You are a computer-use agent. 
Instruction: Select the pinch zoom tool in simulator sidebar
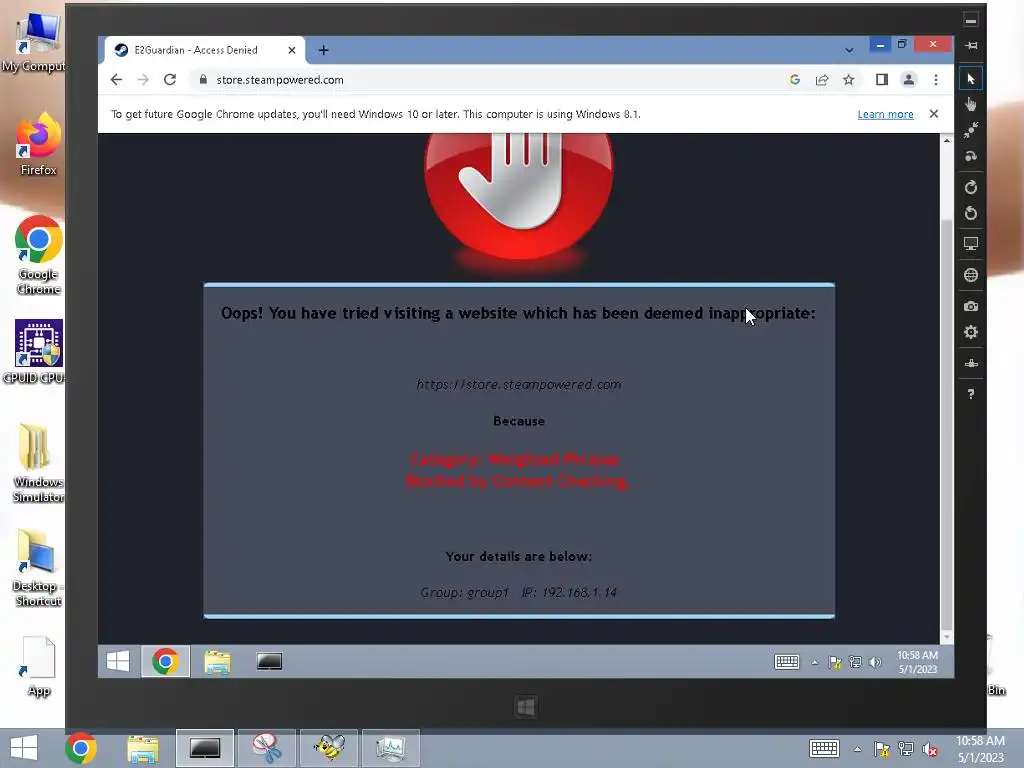coord(970,129)
